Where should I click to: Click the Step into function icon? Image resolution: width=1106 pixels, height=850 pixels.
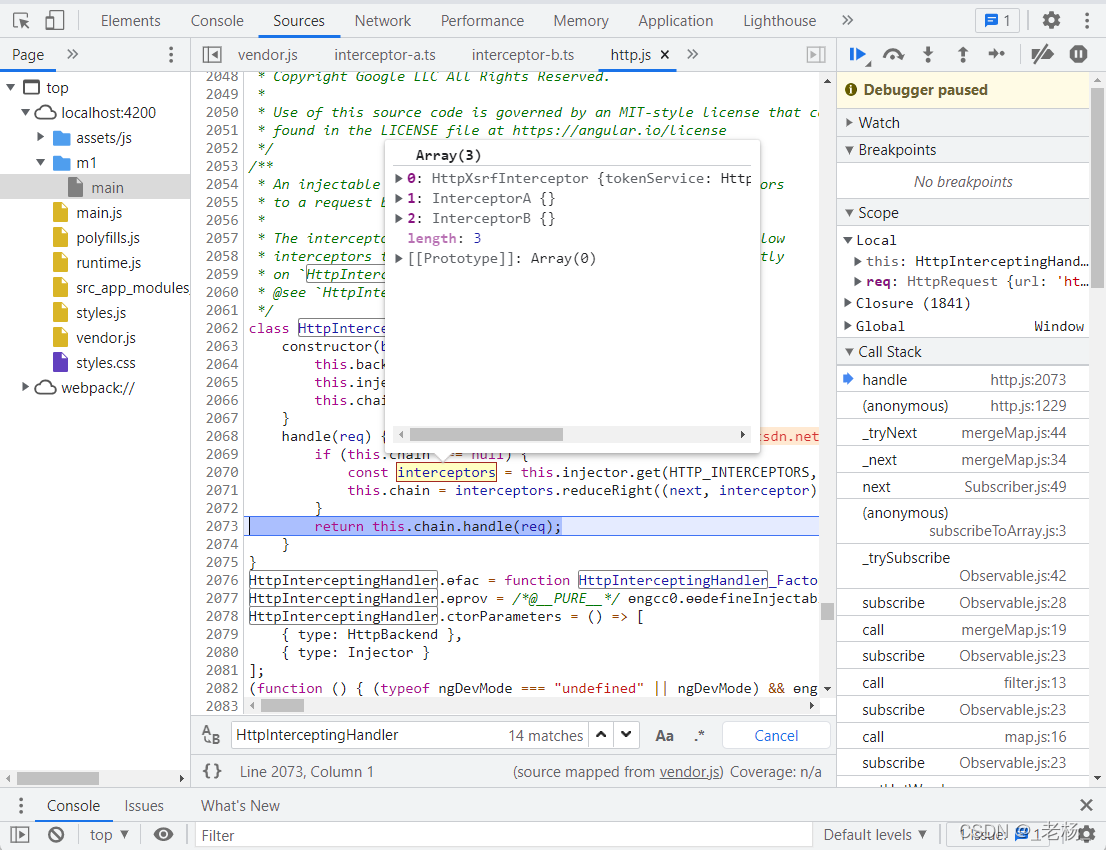928,54
